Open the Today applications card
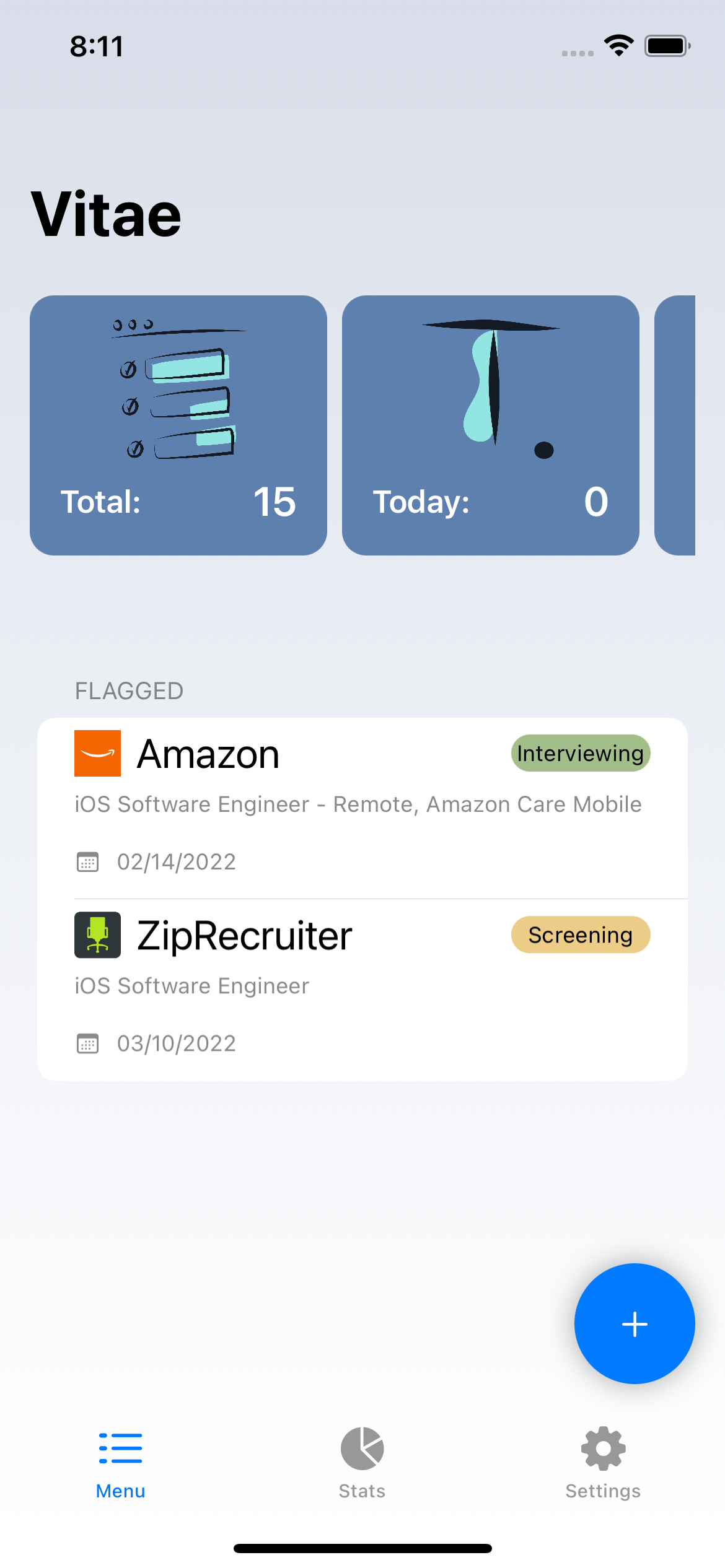The width and height of the screenshot is (725, 1568). pyautogui.click(x=491, y=425)
